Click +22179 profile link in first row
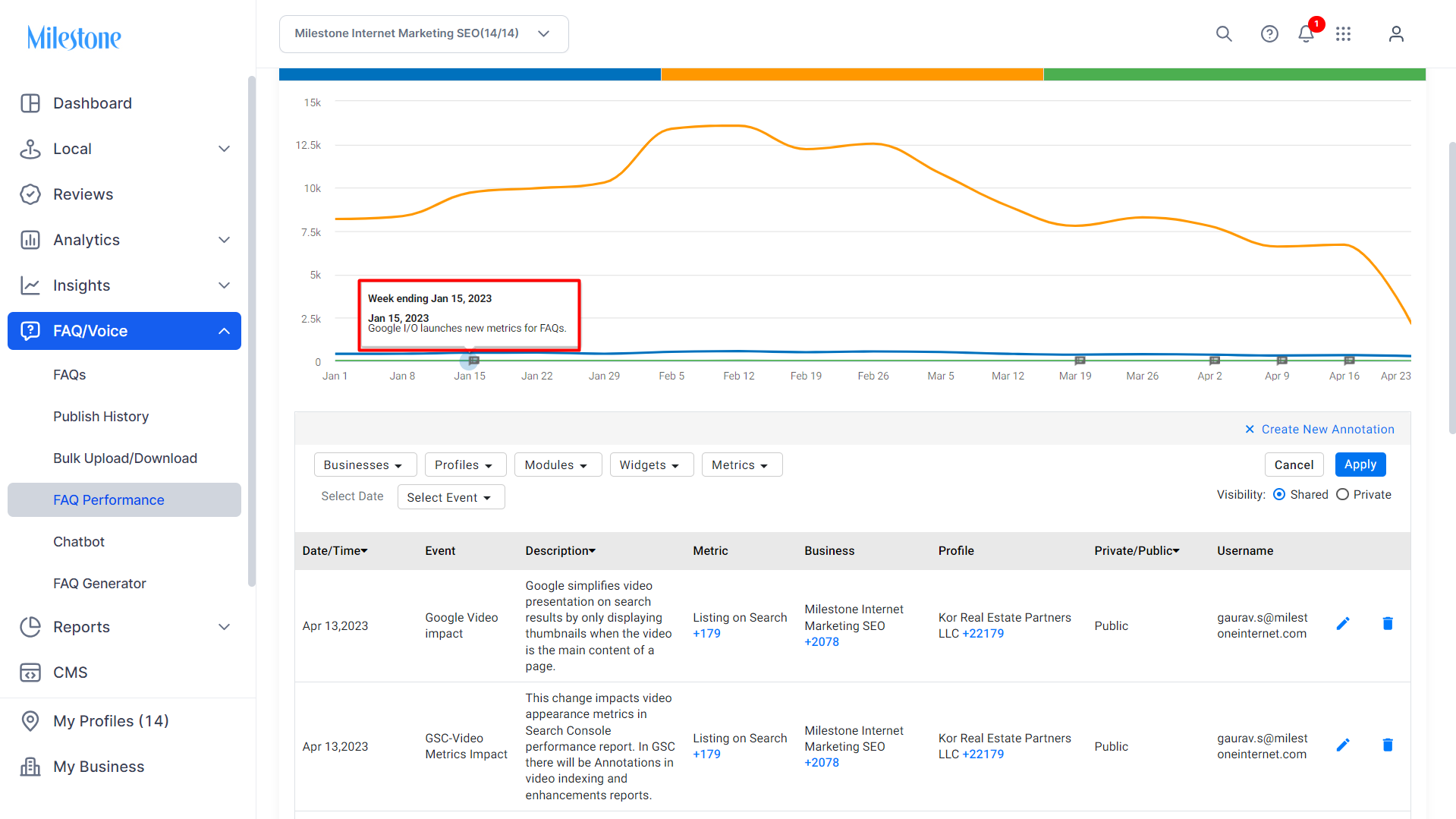 (x=983, y=634)
